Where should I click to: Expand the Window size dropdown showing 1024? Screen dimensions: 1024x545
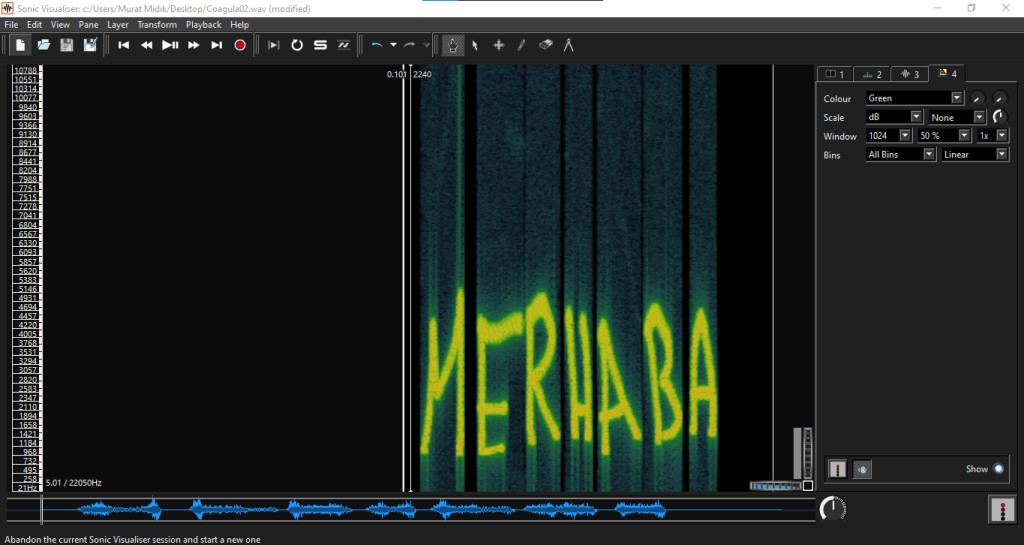(889, 136)
